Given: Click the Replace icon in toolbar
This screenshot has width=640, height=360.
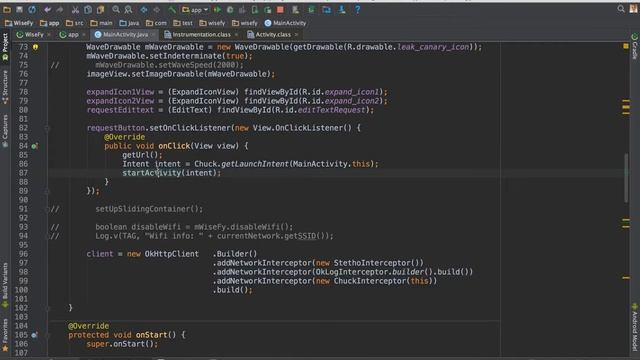Looking at the screenshot, I should point(128,9).
